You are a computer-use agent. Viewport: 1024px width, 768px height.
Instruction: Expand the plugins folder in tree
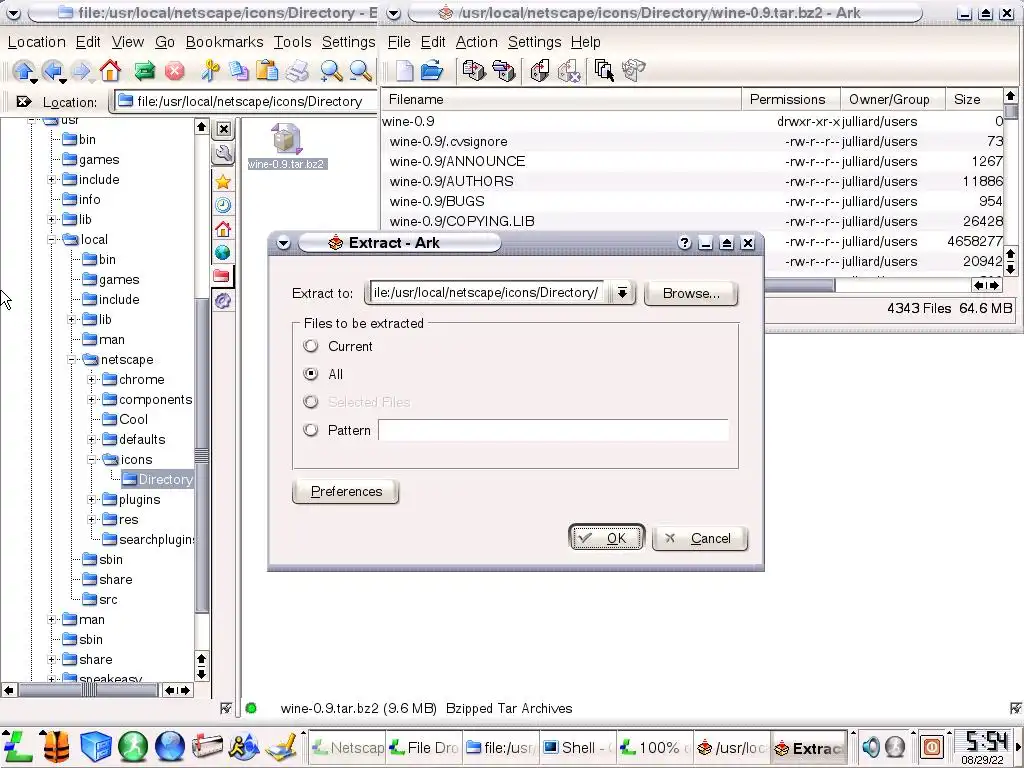click(x=92, y=500)
